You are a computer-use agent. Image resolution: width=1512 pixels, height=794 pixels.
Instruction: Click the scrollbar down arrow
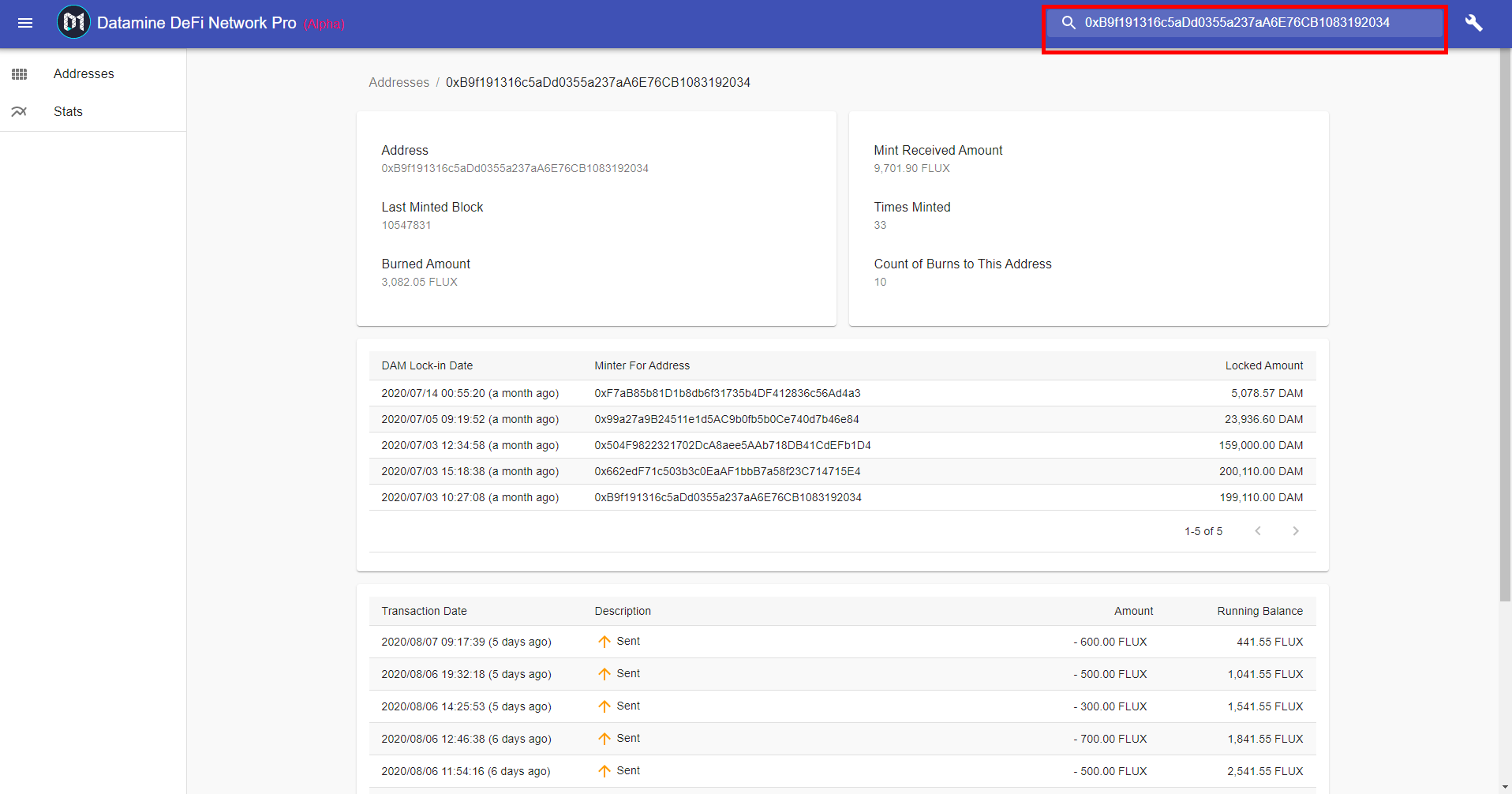point(1505,787)
